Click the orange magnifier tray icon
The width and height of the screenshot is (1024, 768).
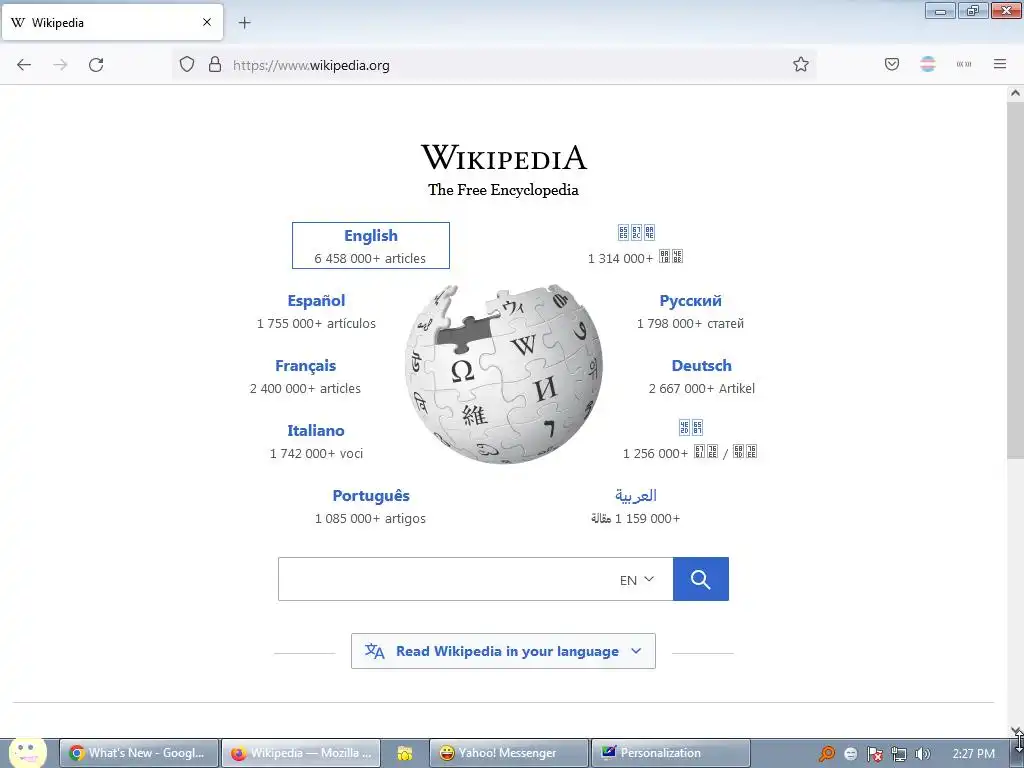pos(827,754)
